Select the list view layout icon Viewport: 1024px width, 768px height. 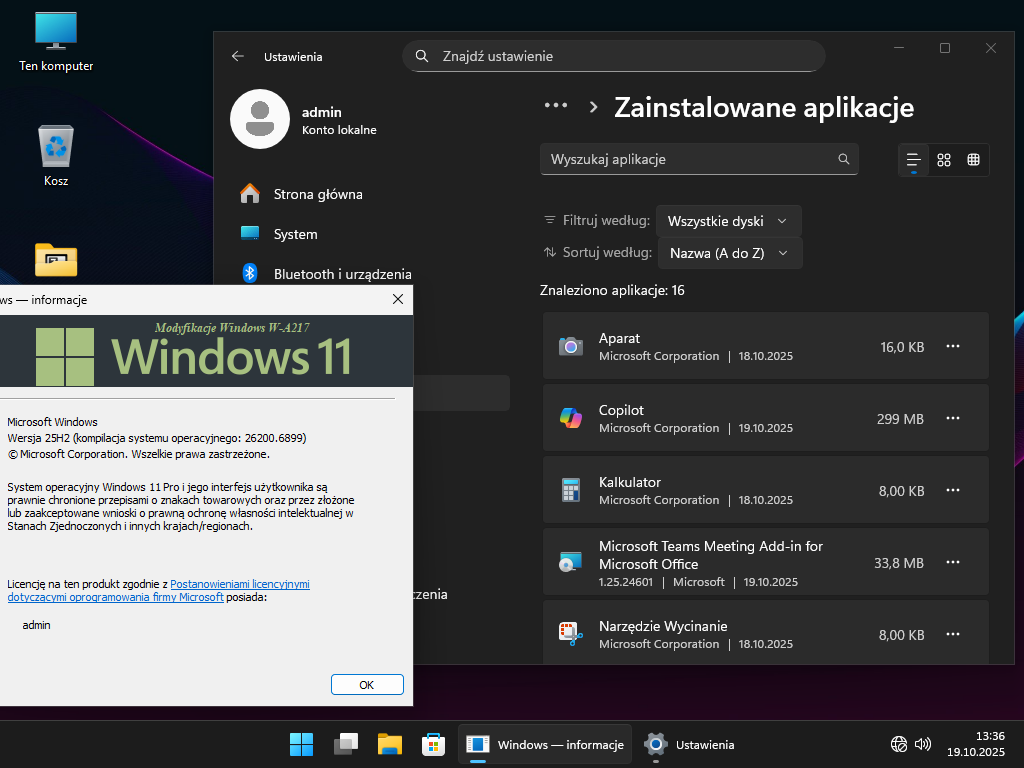[913, 160]
